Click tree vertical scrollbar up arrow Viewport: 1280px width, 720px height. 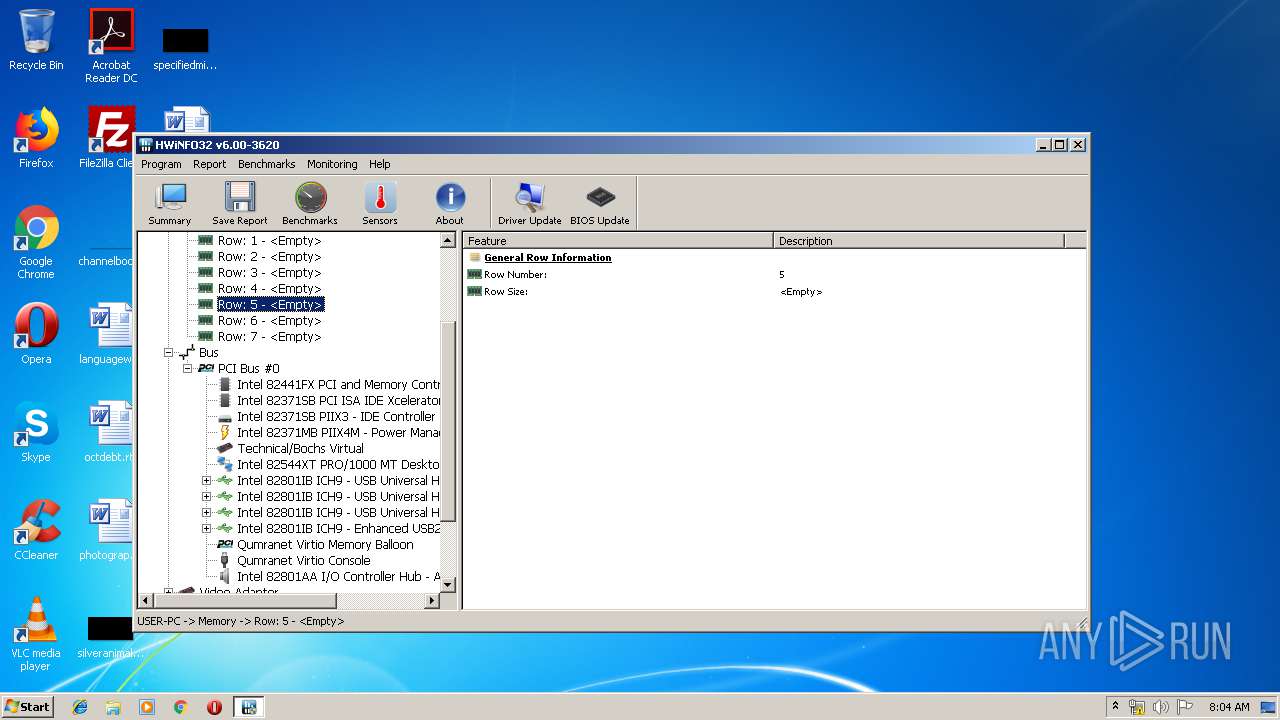[x=448, y=241]
